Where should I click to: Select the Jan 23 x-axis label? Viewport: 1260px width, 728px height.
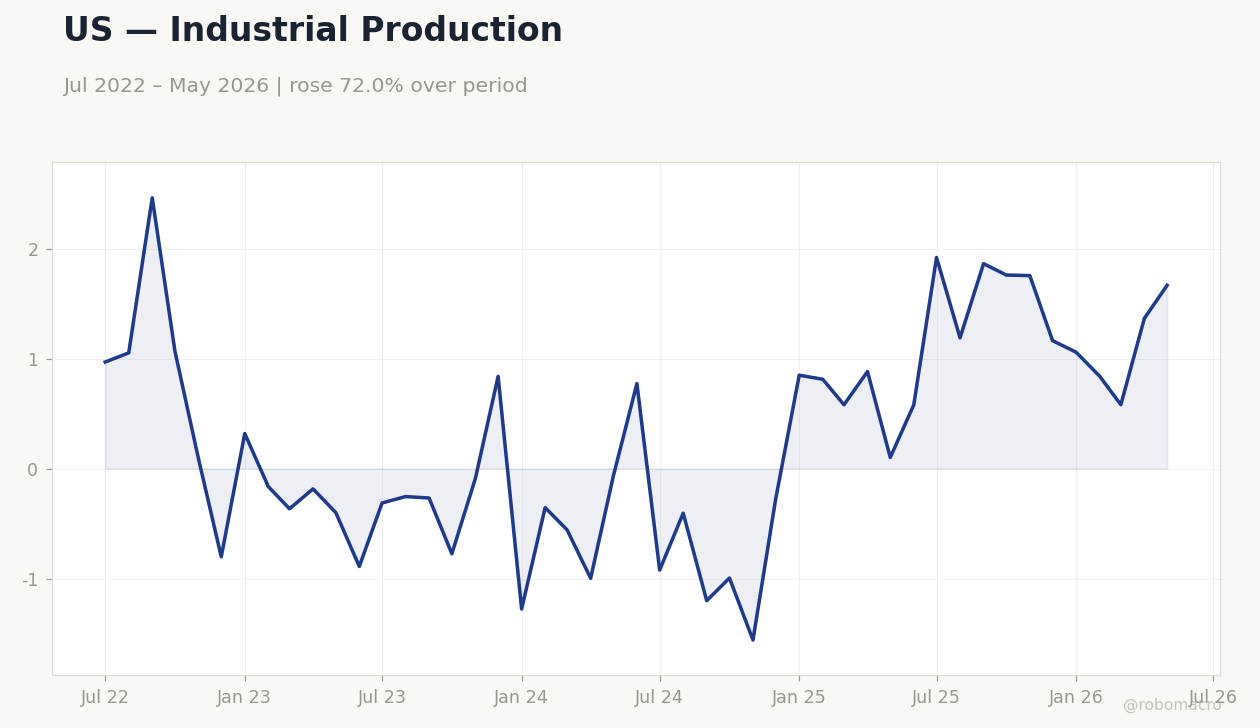(x=244, y=698)
